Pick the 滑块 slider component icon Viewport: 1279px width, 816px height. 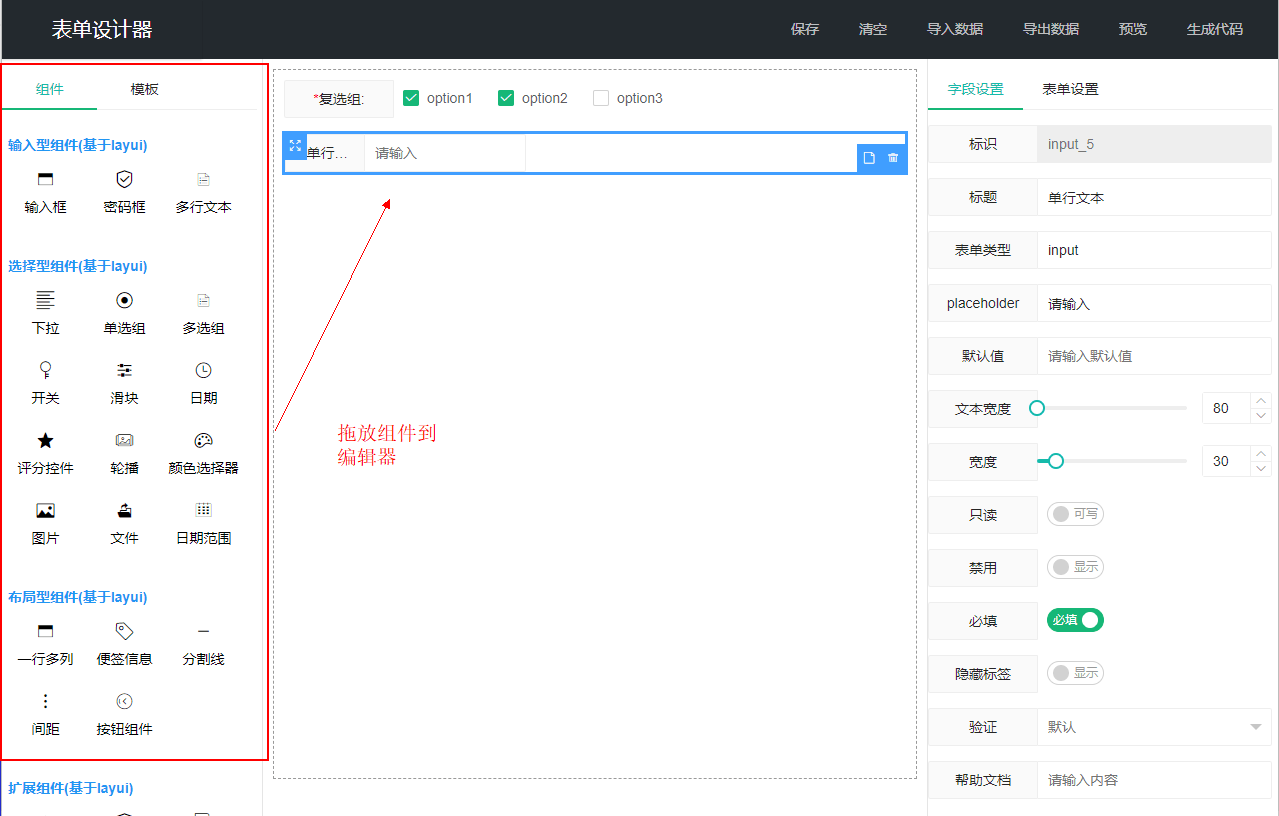tap(124, 370)
